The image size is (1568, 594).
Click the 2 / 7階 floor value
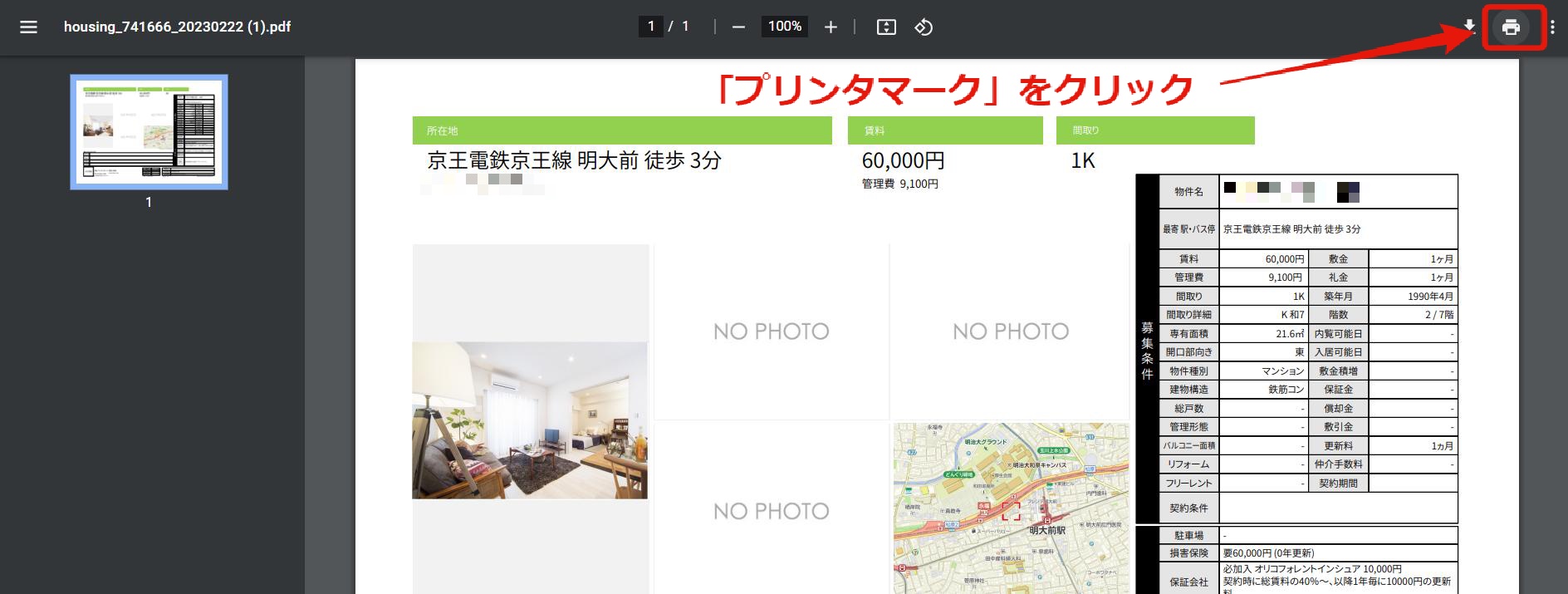tap(1439, 315)
